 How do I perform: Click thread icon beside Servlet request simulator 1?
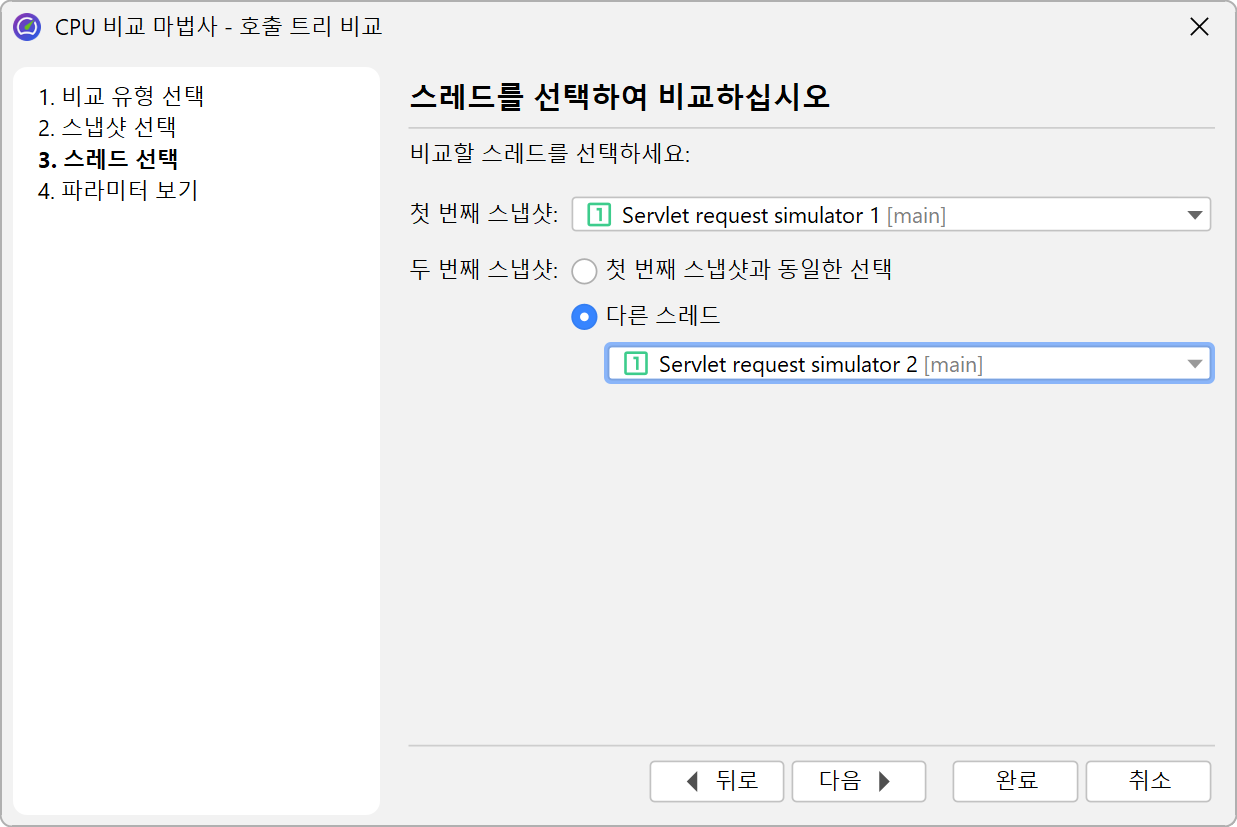[x=598, y=215]
